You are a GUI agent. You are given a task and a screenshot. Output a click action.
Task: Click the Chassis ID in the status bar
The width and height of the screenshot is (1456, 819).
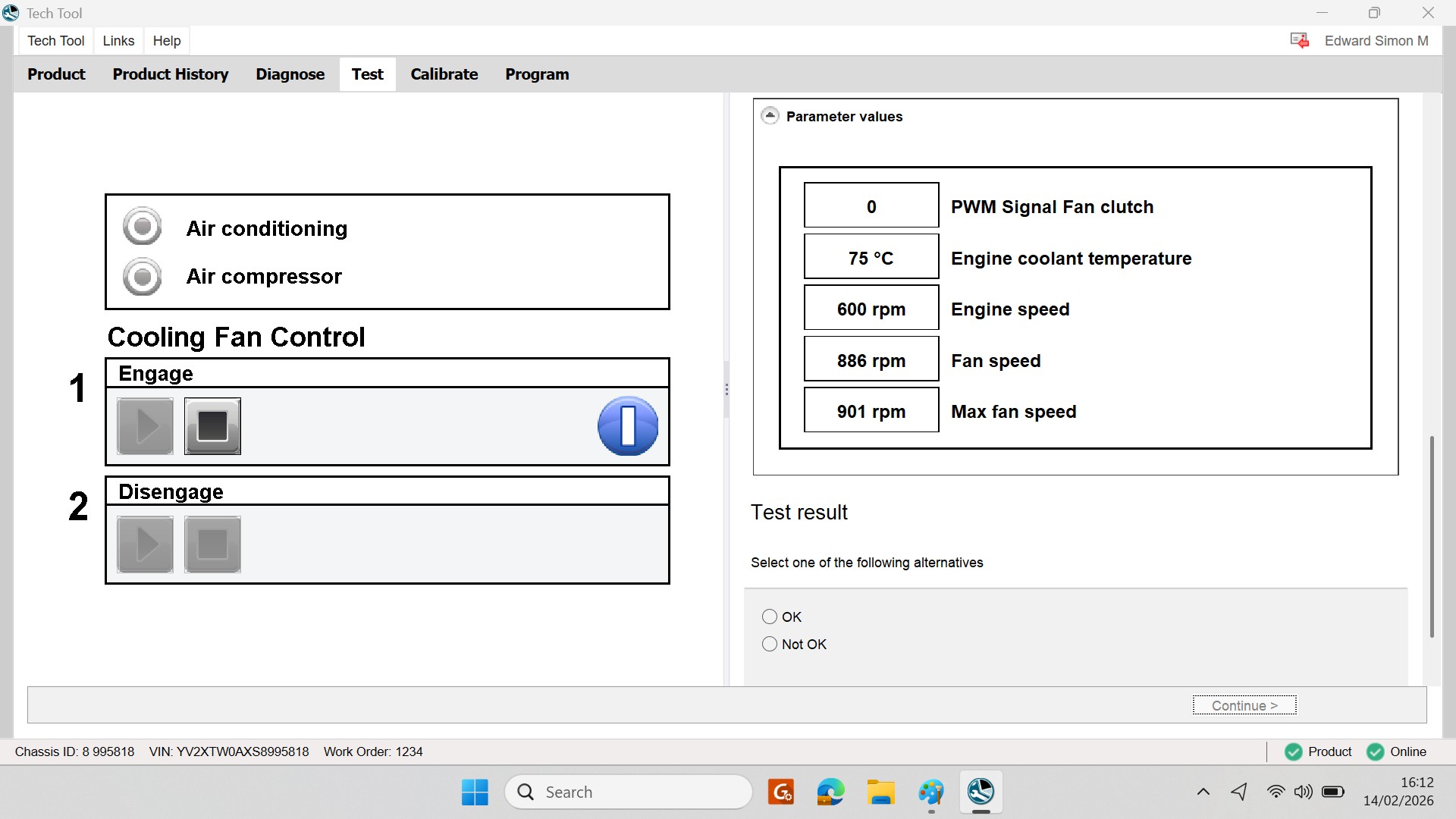[x=74, y=752]
